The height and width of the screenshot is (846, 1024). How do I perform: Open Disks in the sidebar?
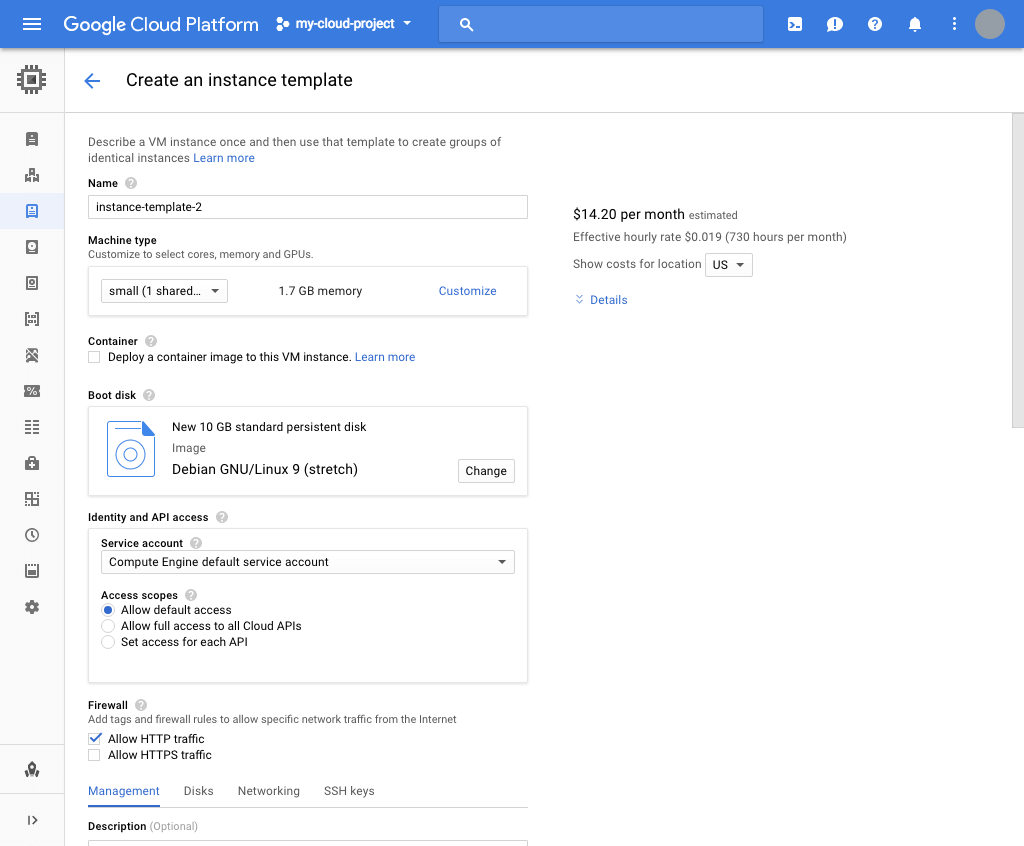pyautogui.click(x=32, y=247)
